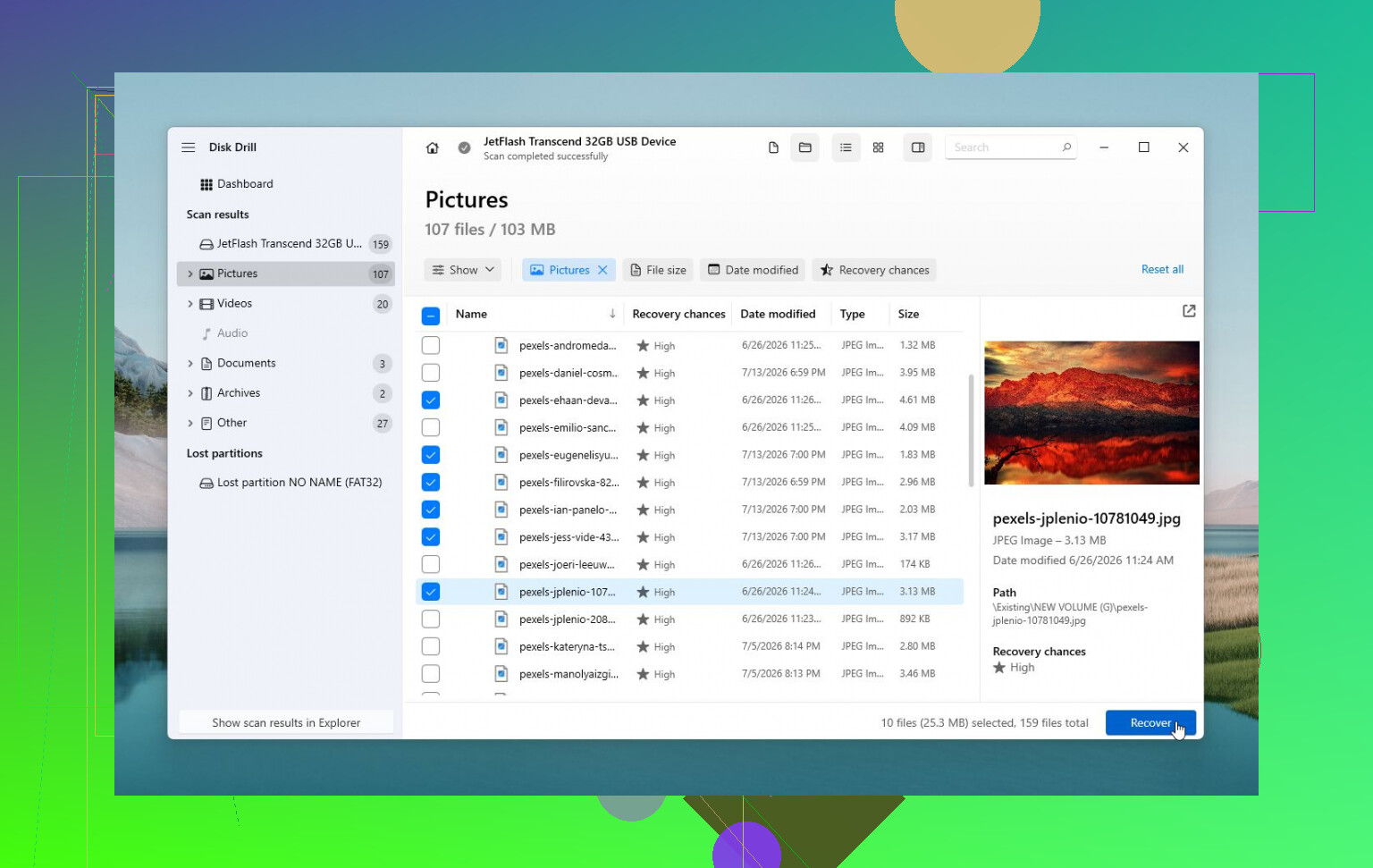The width and height of the screenshot is (1373, 868).
Task: Click the Recover button
Action: coord(1150,723)
